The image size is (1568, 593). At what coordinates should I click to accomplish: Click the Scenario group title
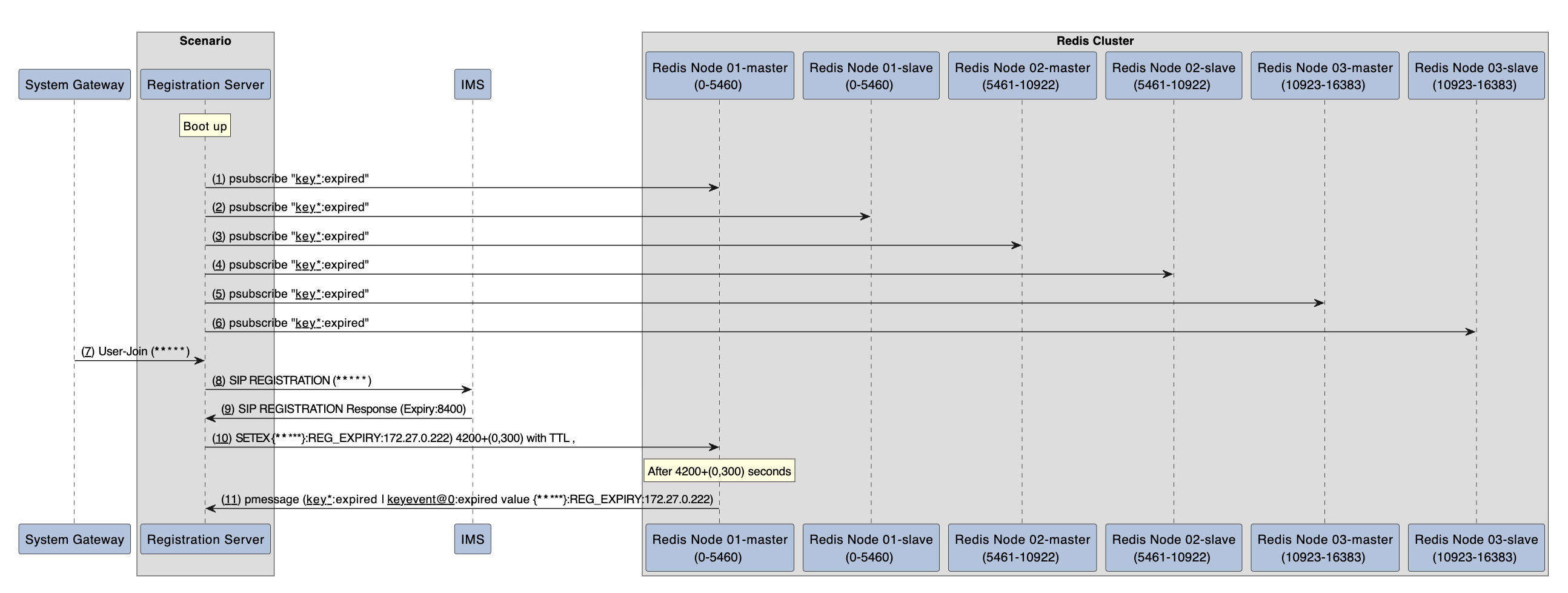[x=205, y=41]
